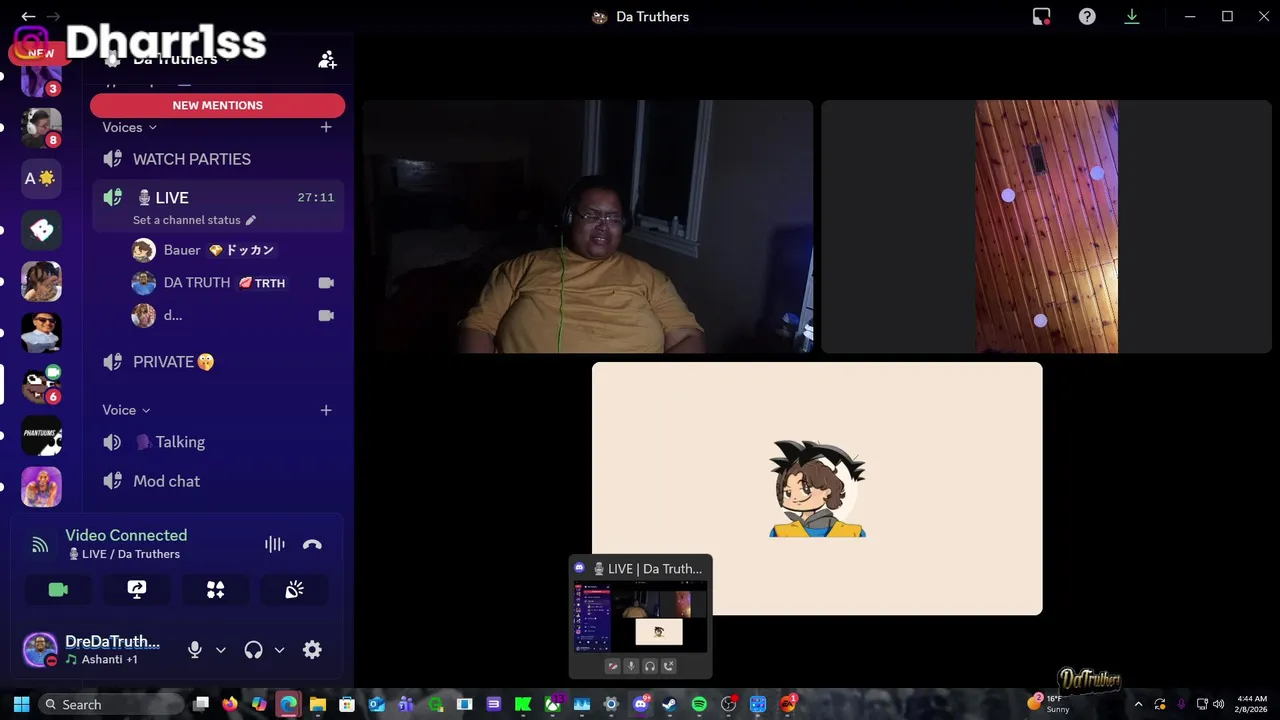The image size is (1280, 720).
Task: Join the Talking voice channel
Action: 217,442
